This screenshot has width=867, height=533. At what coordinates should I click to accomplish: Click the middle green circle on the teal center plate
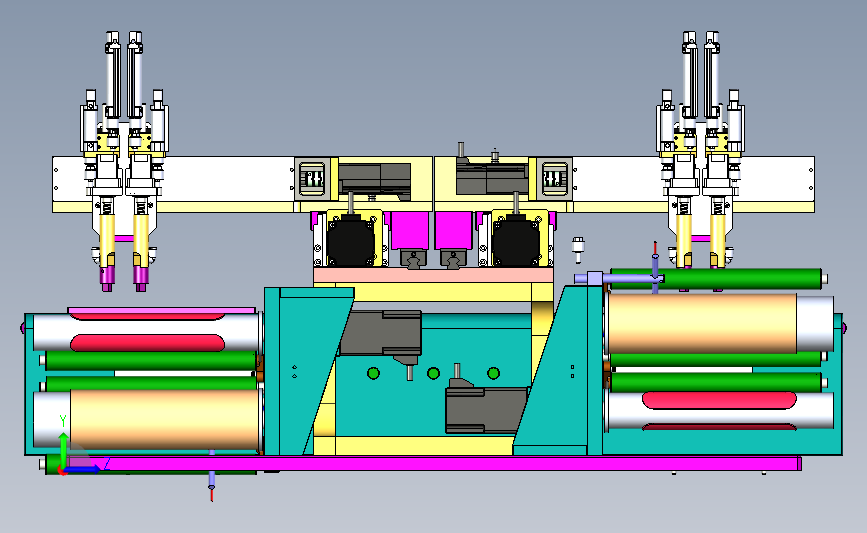(x=434, y=374)
